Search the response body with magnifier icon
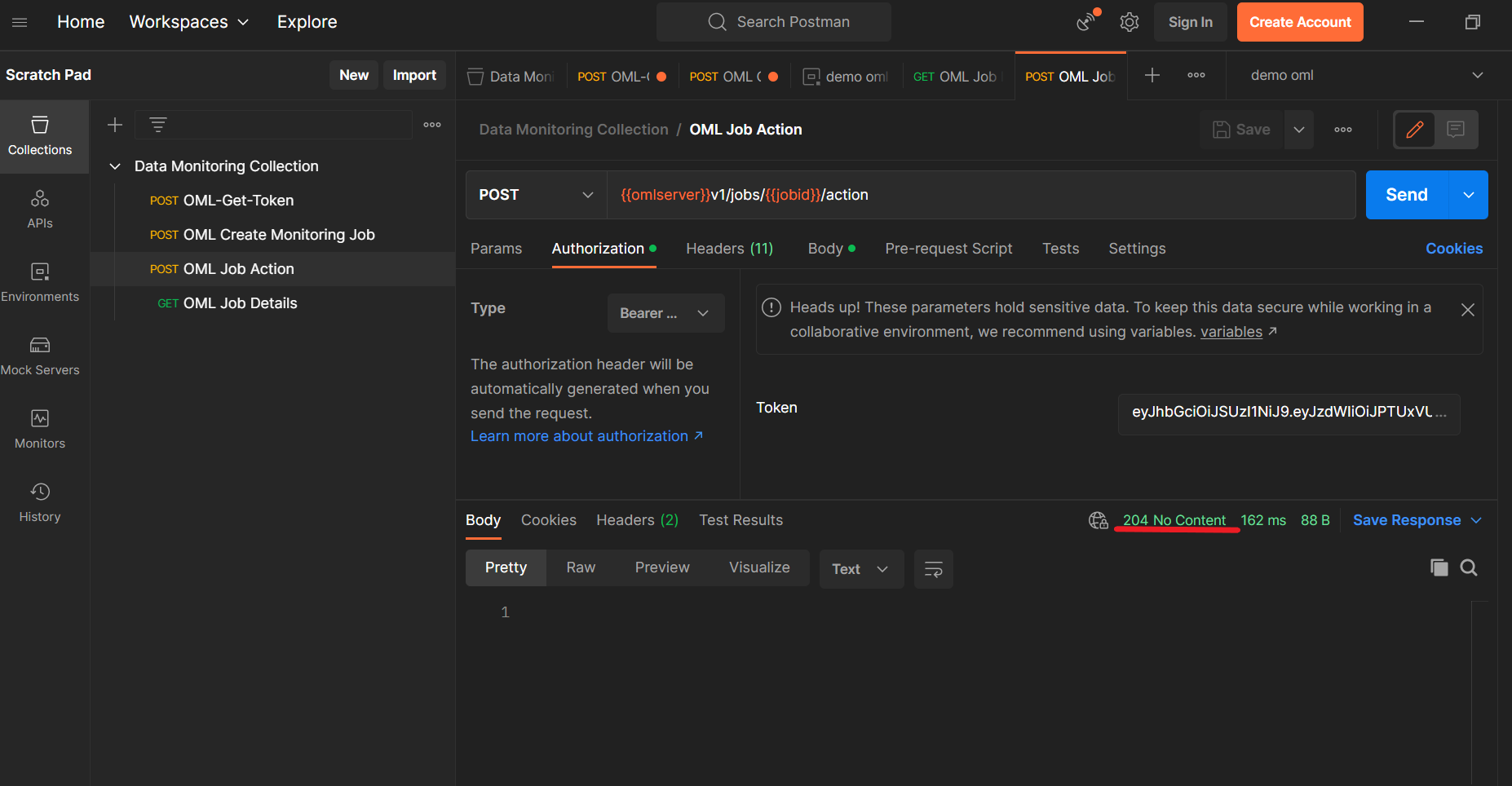The width and height of the screenshot is (1512, 786). 1469,567
